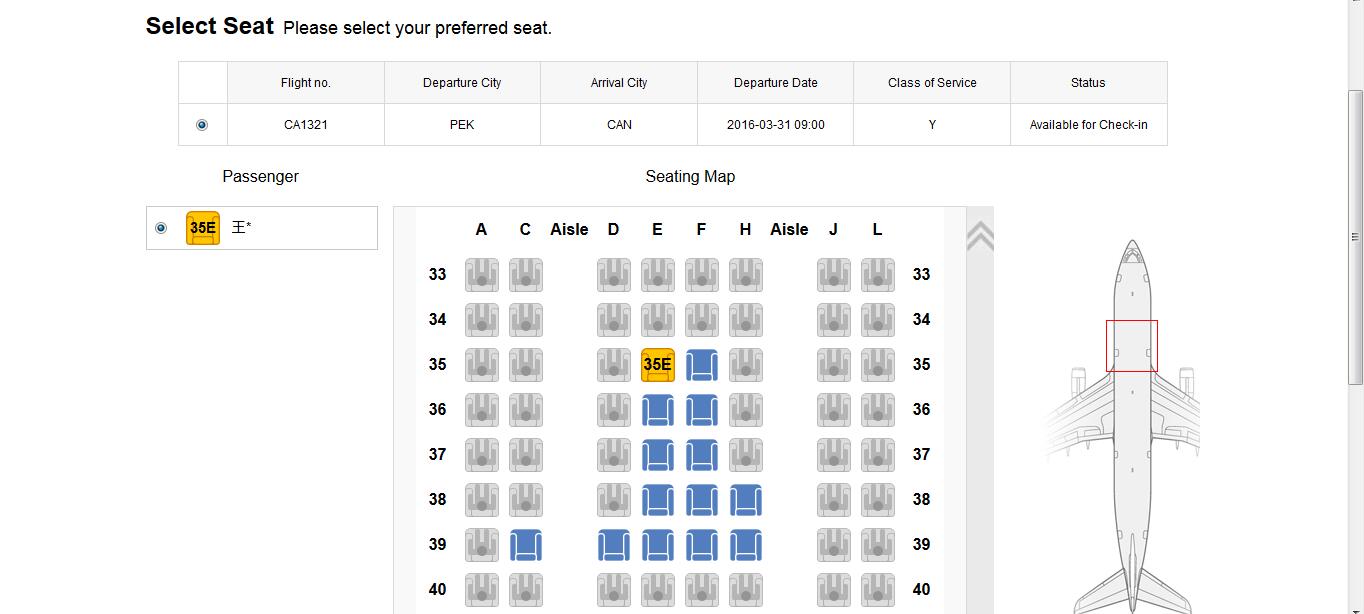Select flight CA1321 radio button
1364x614 pixels.
pos(202,125)
